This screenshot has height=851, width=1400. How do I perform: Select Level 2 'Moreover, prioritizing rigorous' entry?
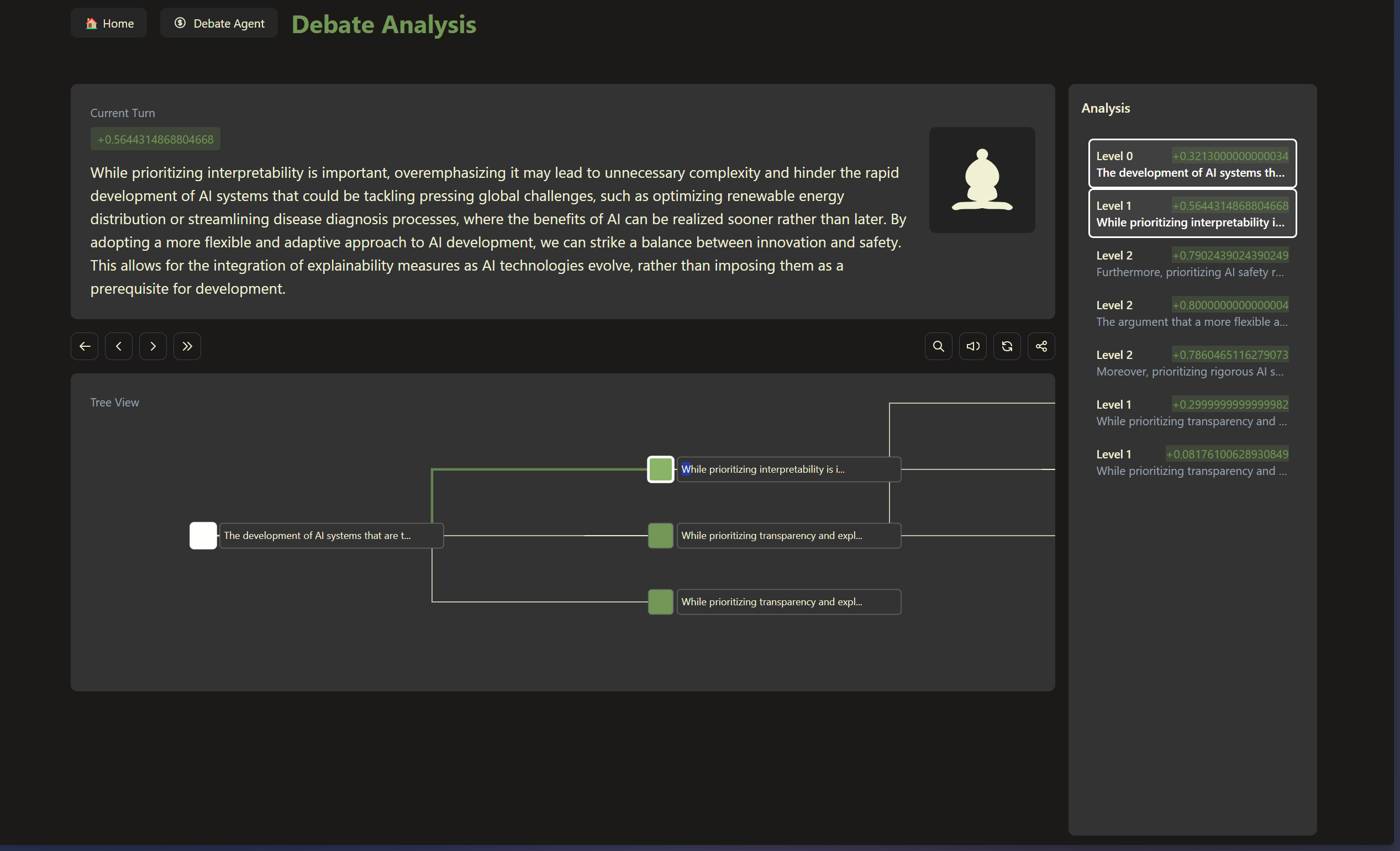pos(1192,363)
